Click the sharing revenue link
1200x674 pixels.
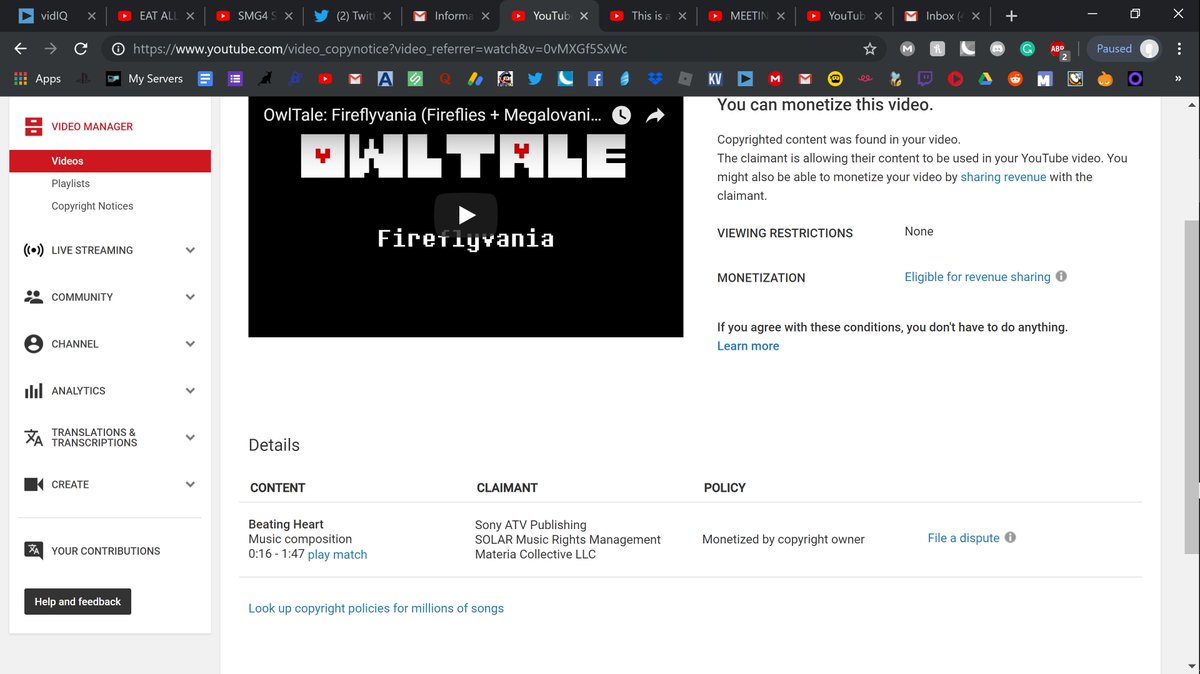pos(1003,177)
